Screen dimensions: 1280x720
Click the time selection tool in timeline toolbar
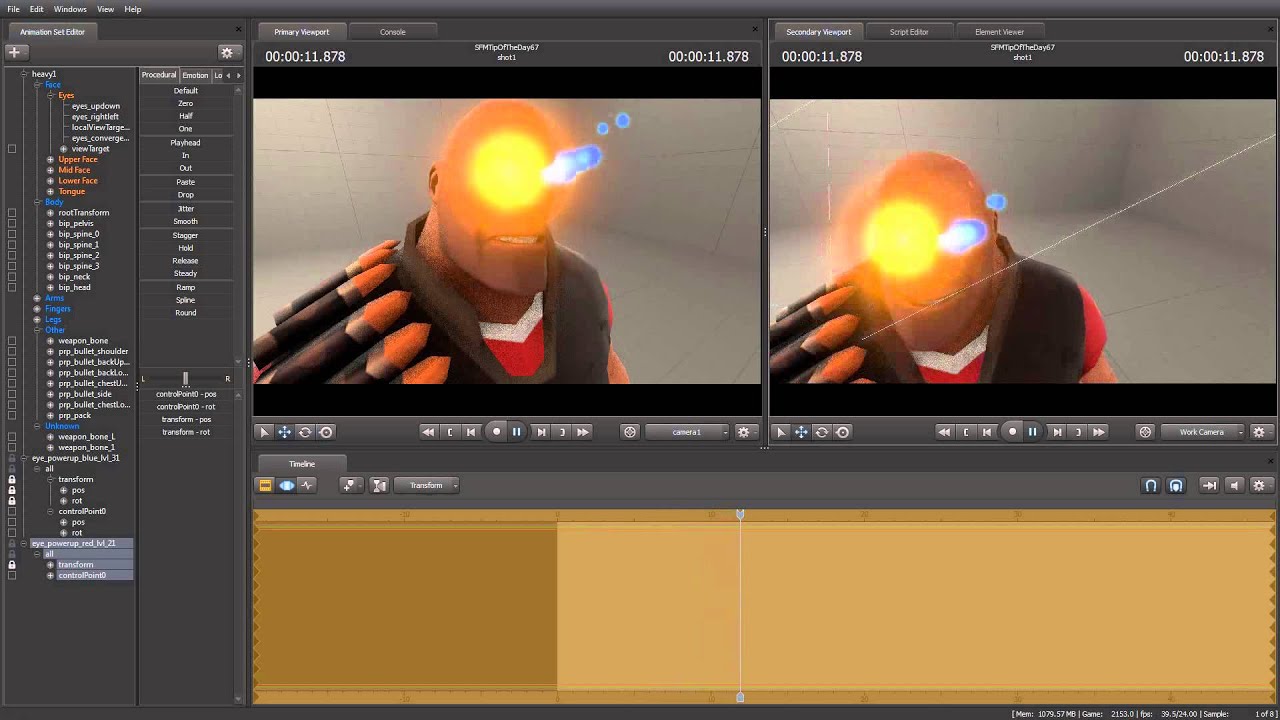click(x=379, y=485)
